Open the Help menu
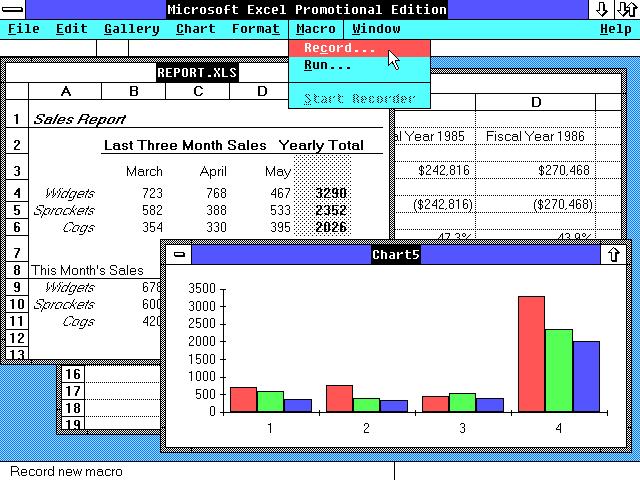The image size is (640, 480). coord(616,29)
